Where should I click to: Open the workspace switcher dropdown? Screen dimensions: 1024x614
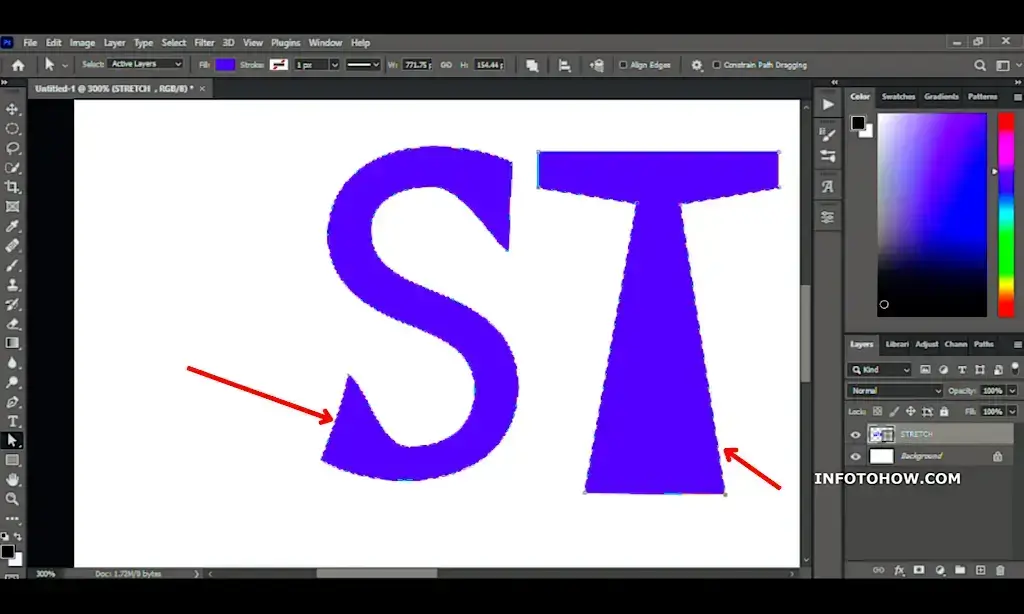click(x=1005, y=65)
